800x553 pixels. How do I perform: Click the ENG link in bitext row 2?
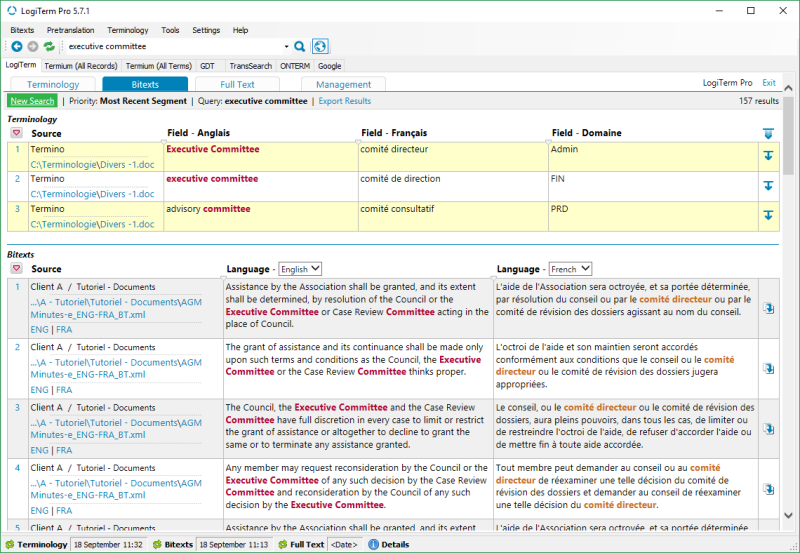tap(39, 390)
